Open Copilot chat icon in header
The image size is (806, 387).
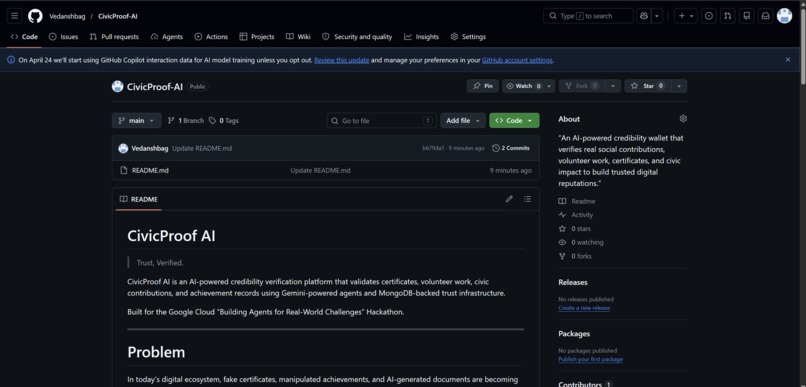tap(644, 16)
